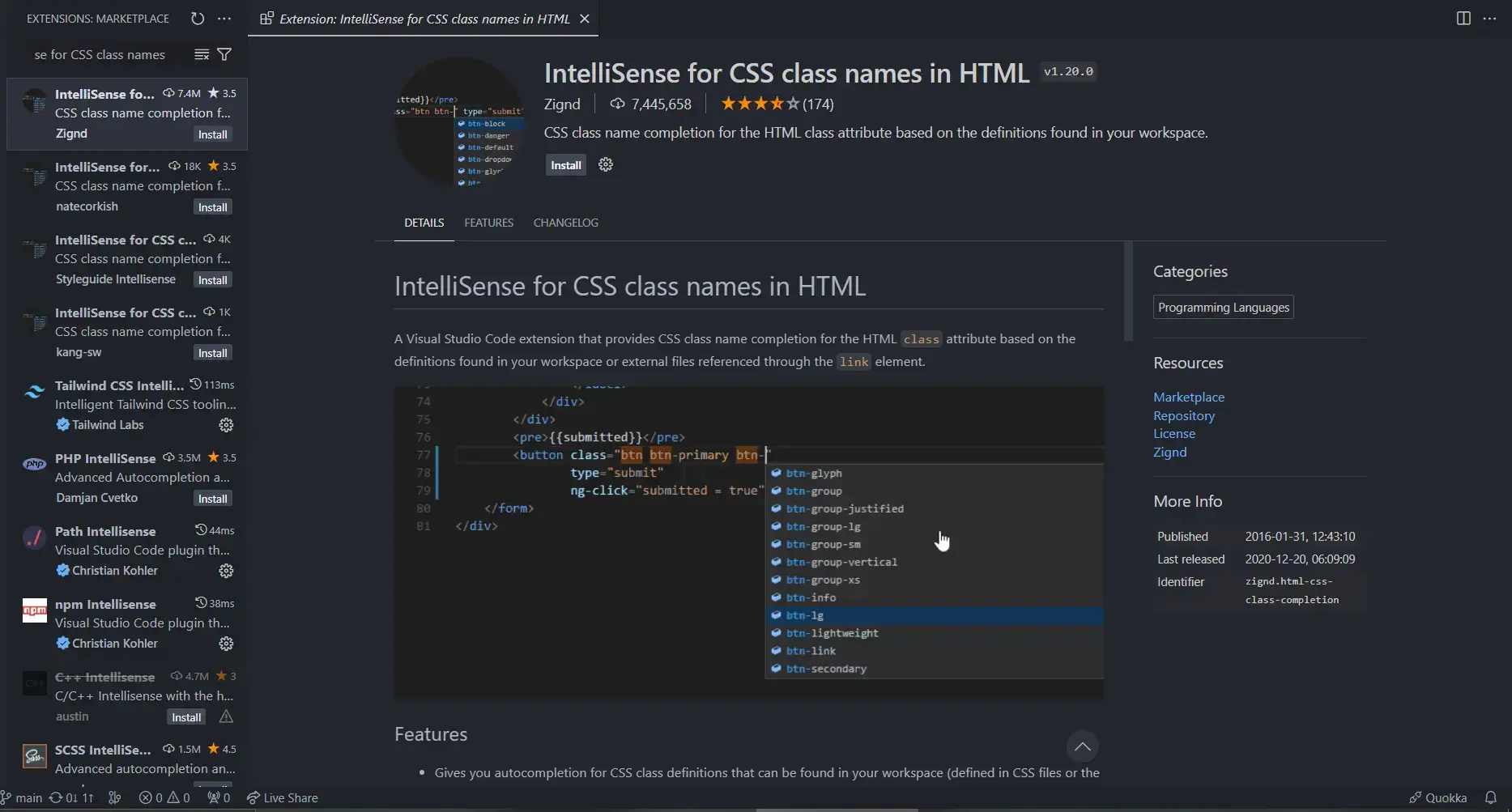This screenshot has width=1512, height=812.
Task: Click the npm Intellisense logo icon
Action: (34, 610)
